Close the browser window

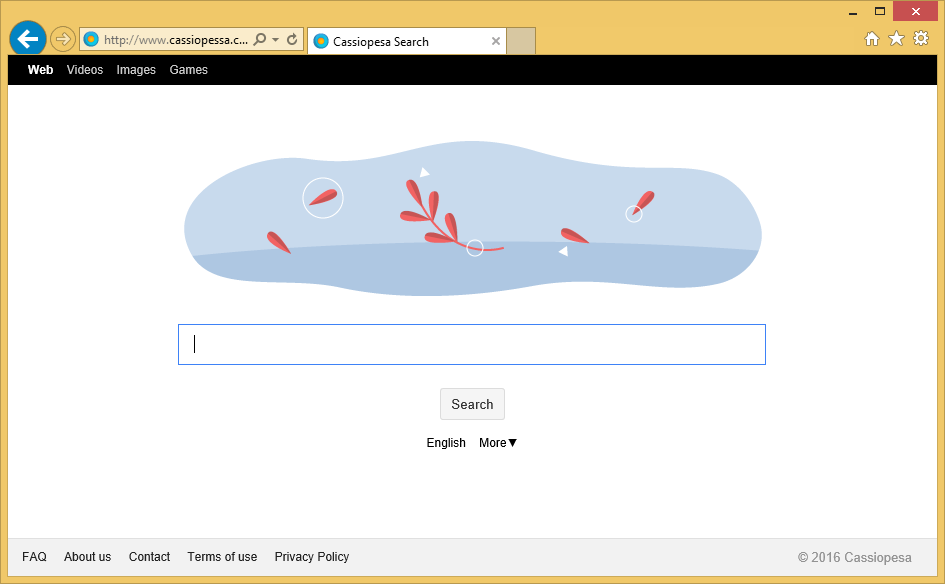coord(915,11)
